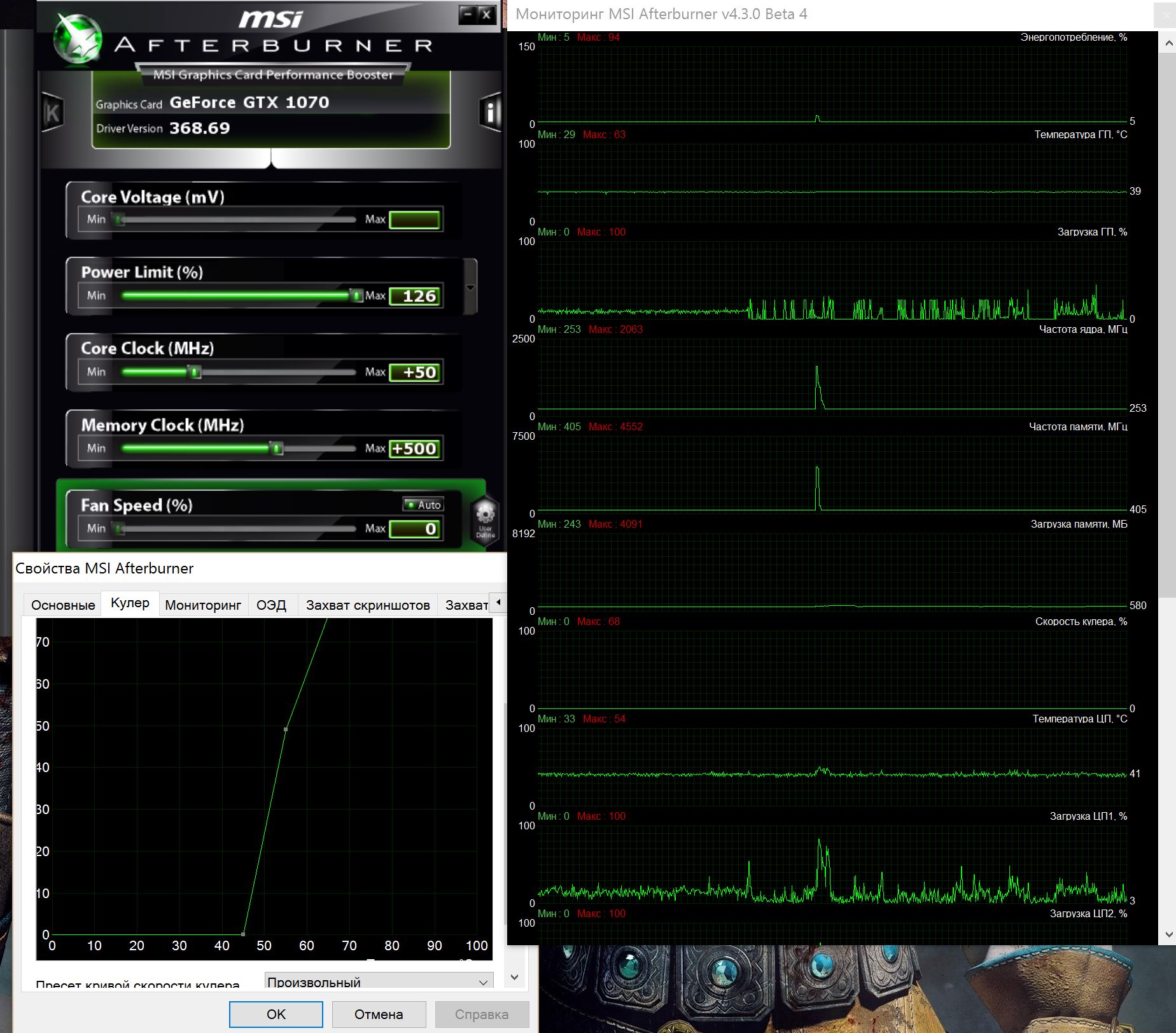The width and height of the screenshot is (1176, 1033).
Task: Launch Kombustor via the K side button
Action: click(x=52, y=113)
